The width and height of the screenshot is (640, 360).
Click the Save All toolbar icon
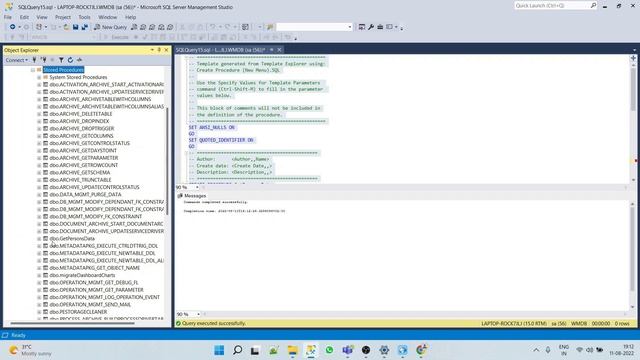point(84,27)
